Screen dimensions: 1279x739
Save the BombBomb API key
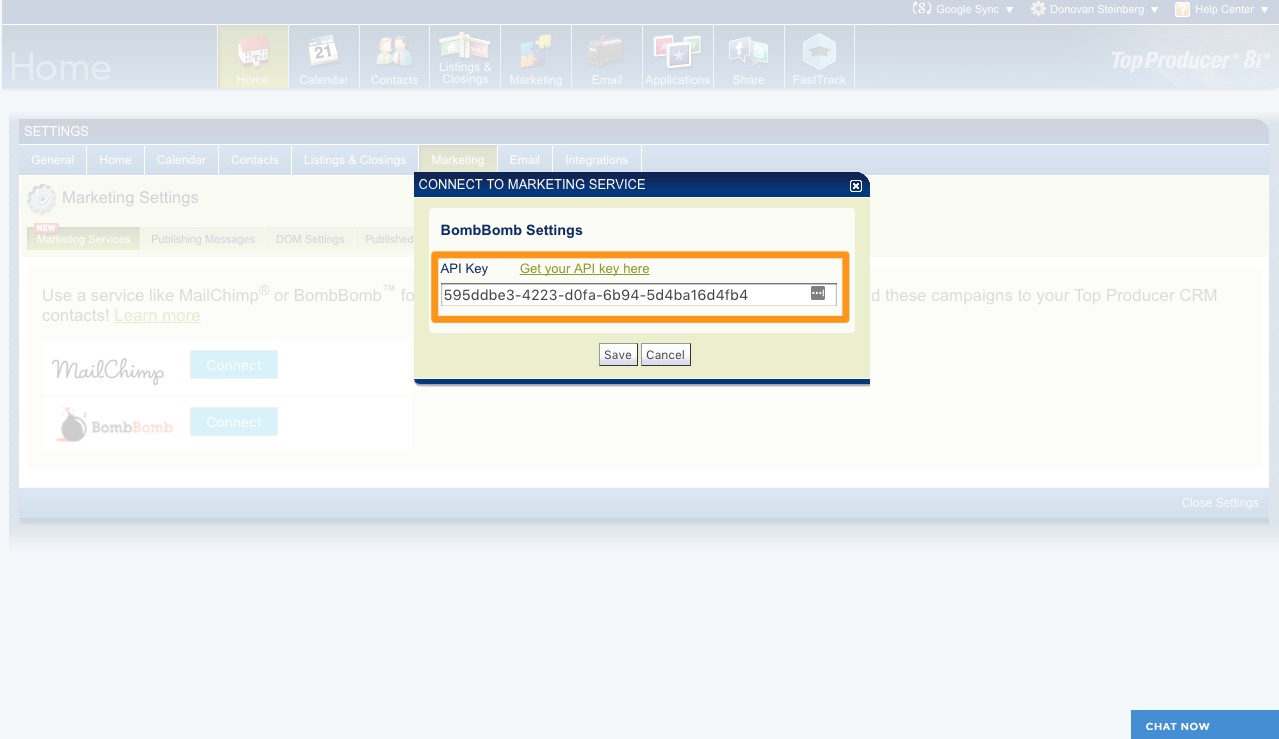tap(618, 355)
